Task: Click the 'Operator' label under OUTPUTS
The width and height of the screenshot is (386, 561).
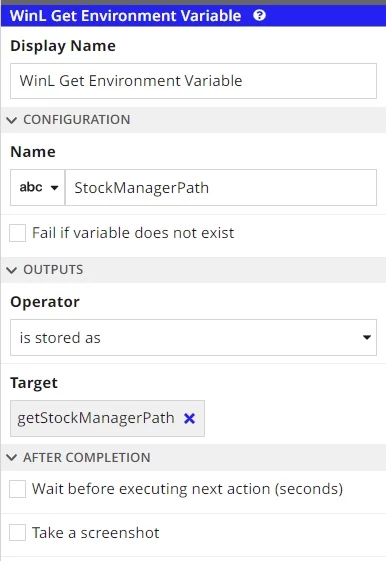Action: point(45,302)
